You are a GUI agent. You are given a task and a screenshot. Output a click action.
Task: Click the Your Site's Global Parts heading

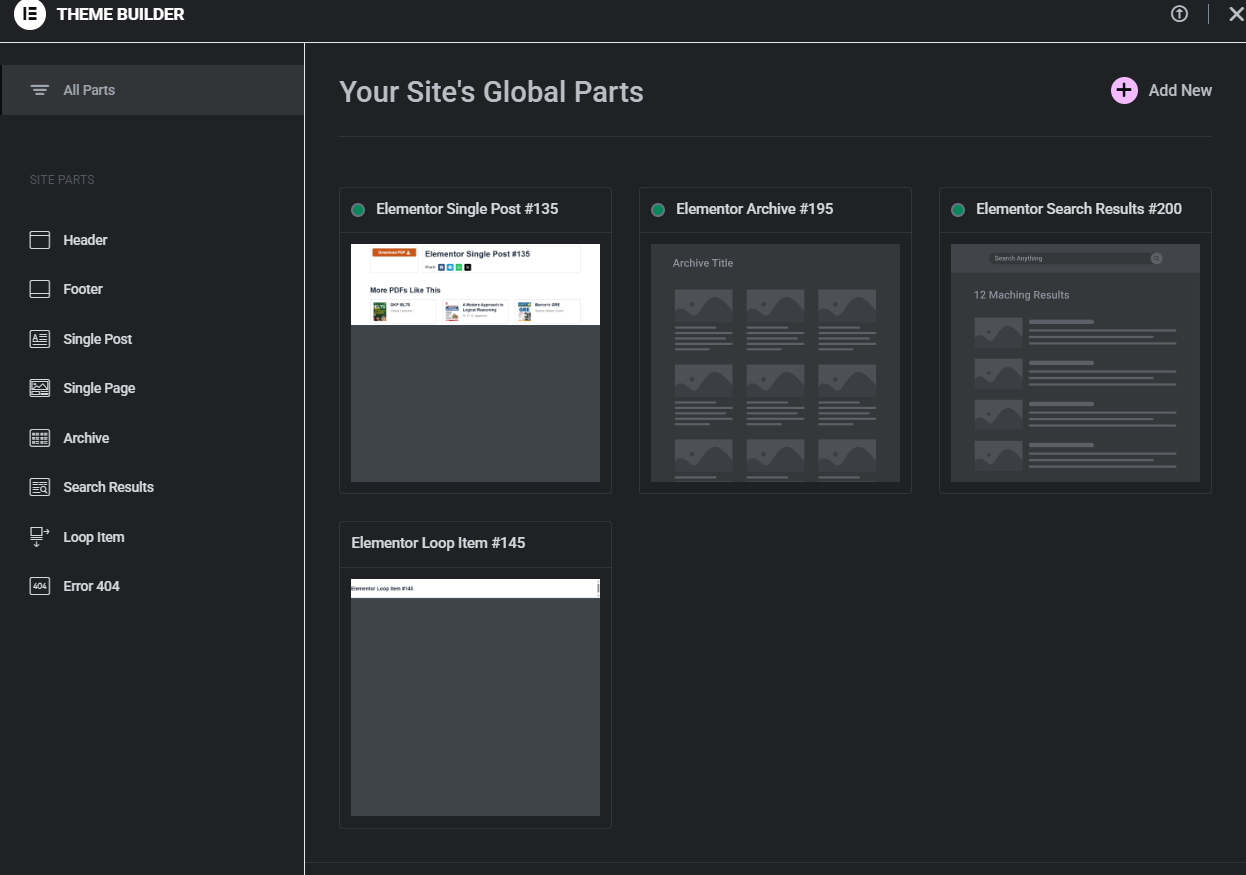click(x=491, y=92)
